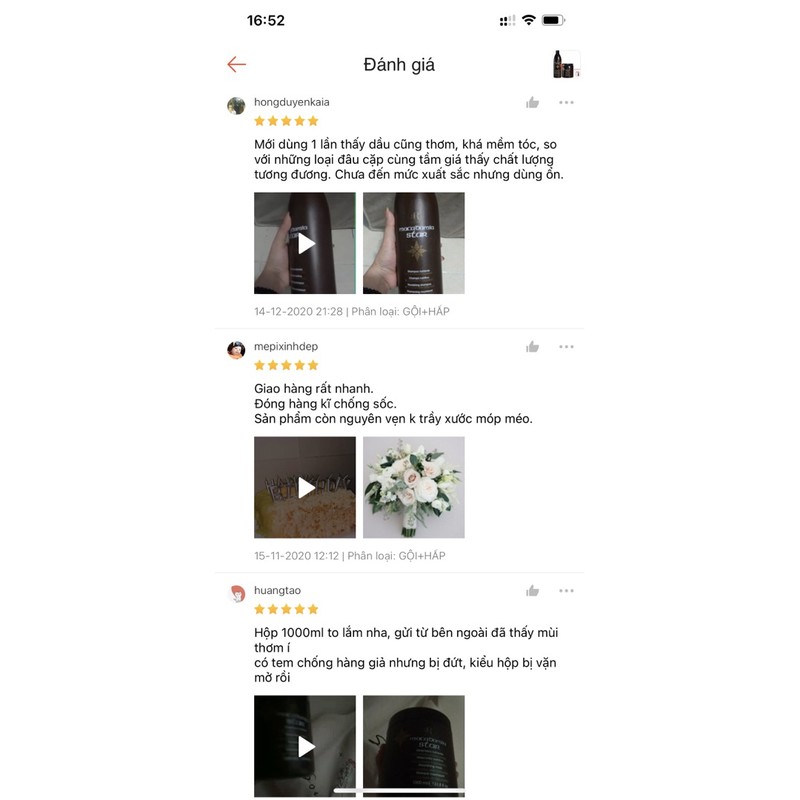800x800 pixels.
Task: Tap the five-star rating under huangtao
Action: click(x=286, y=609)
